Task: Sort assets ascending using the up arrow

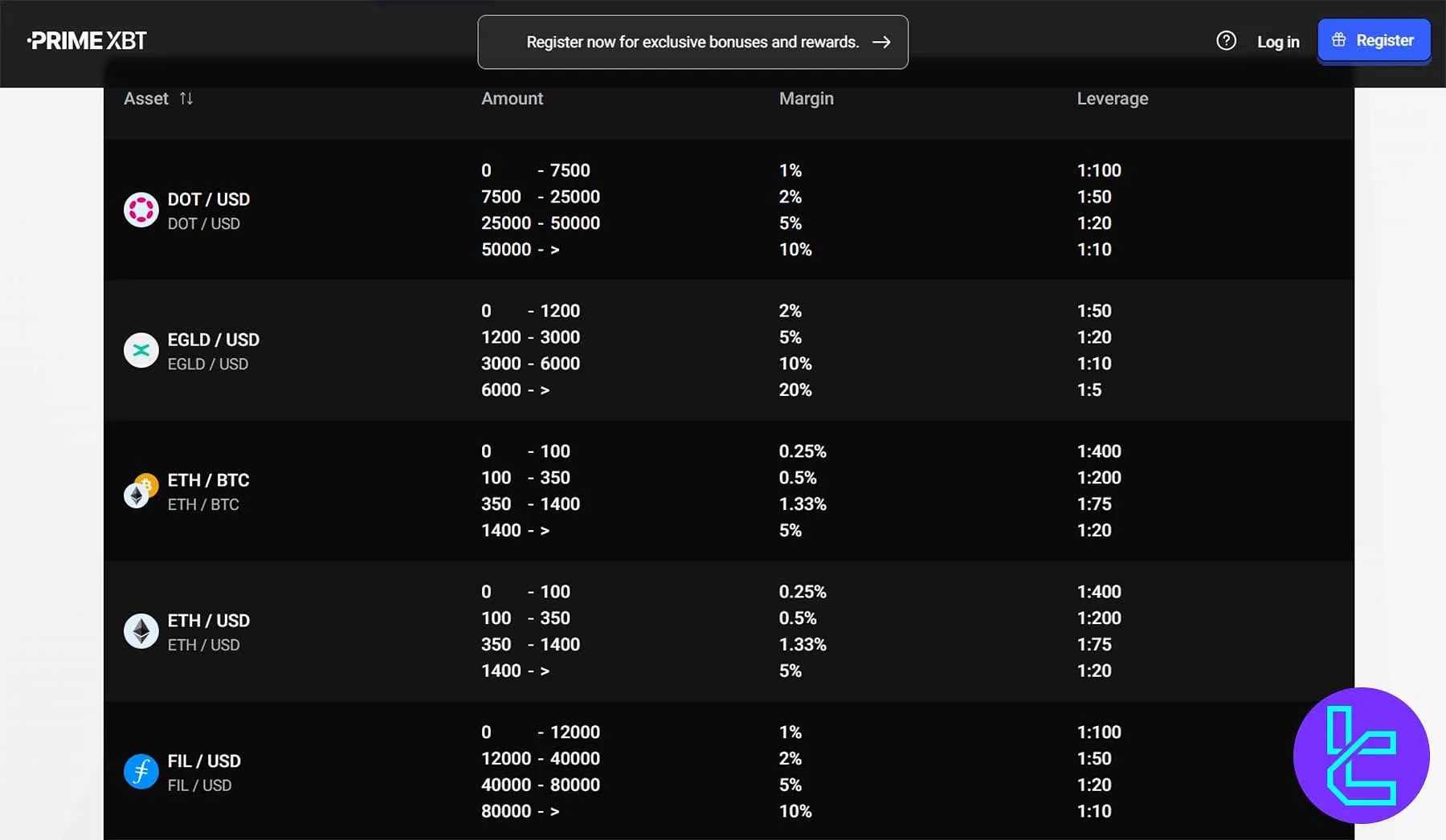Action: [x=182, y=98]
